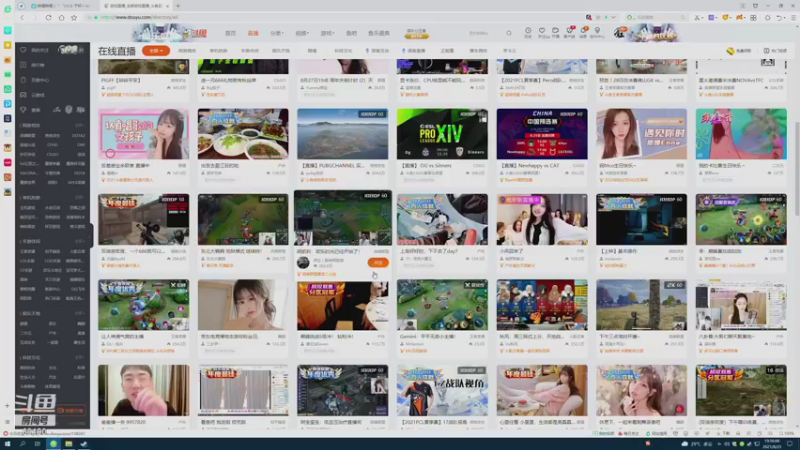Open the browser home page icon
The image size is (800, 450).
click(61, 17)
